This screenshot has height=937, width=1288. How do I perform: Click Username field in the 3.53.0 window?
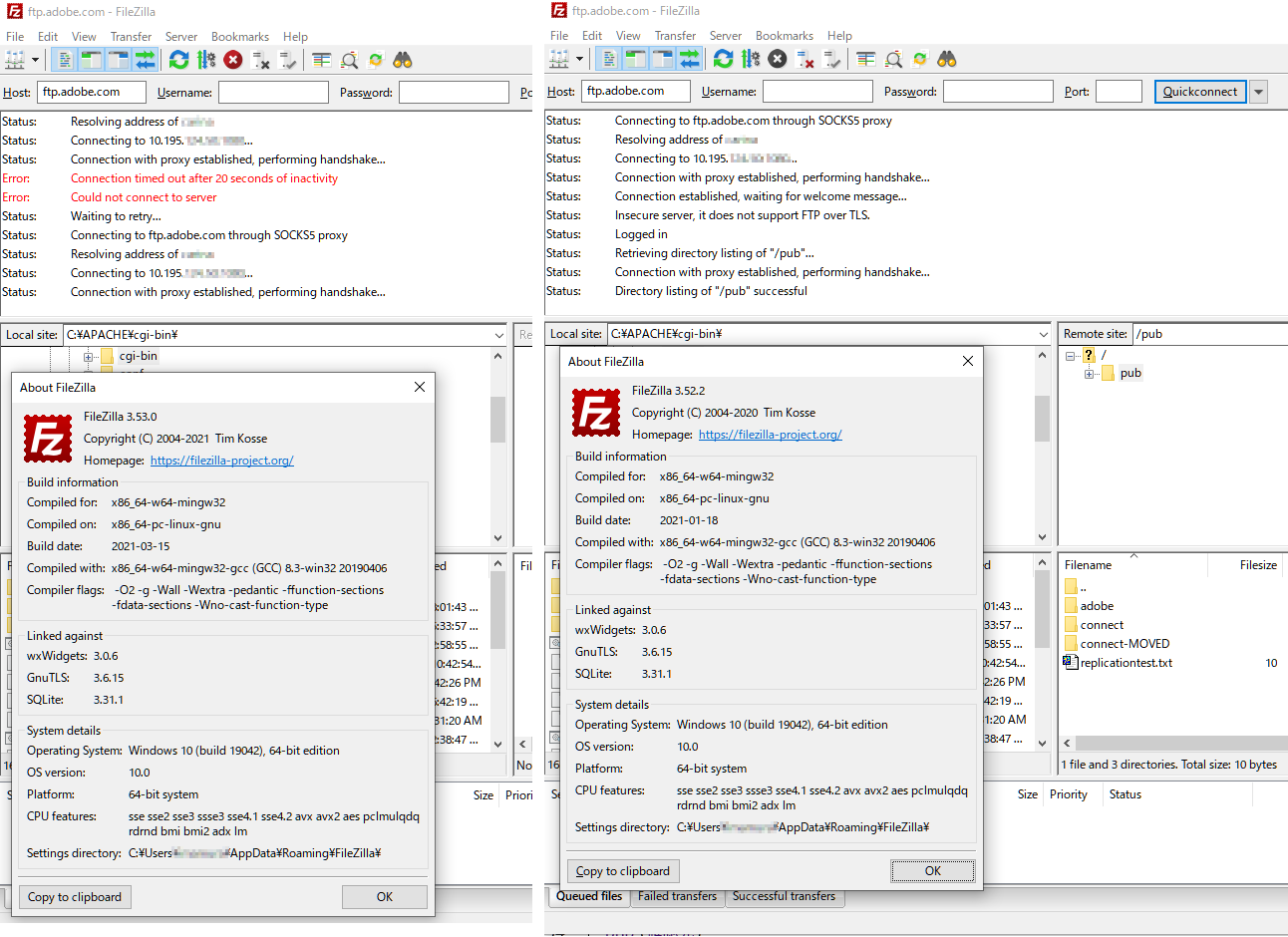point(273,93)
